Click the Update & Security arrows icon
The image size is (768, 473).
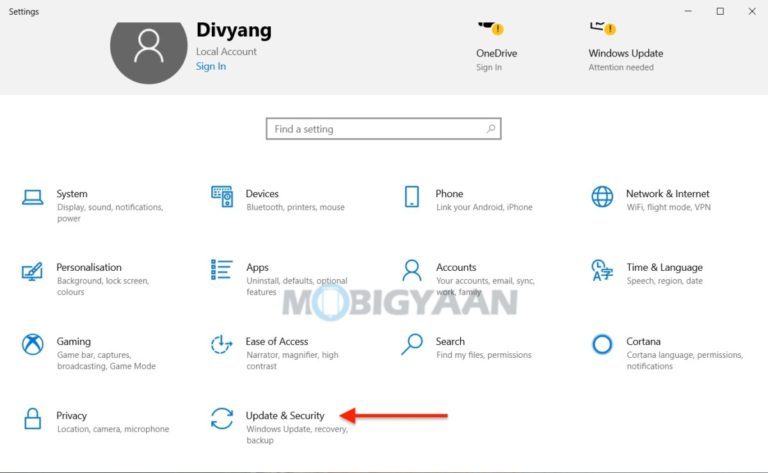222,419
